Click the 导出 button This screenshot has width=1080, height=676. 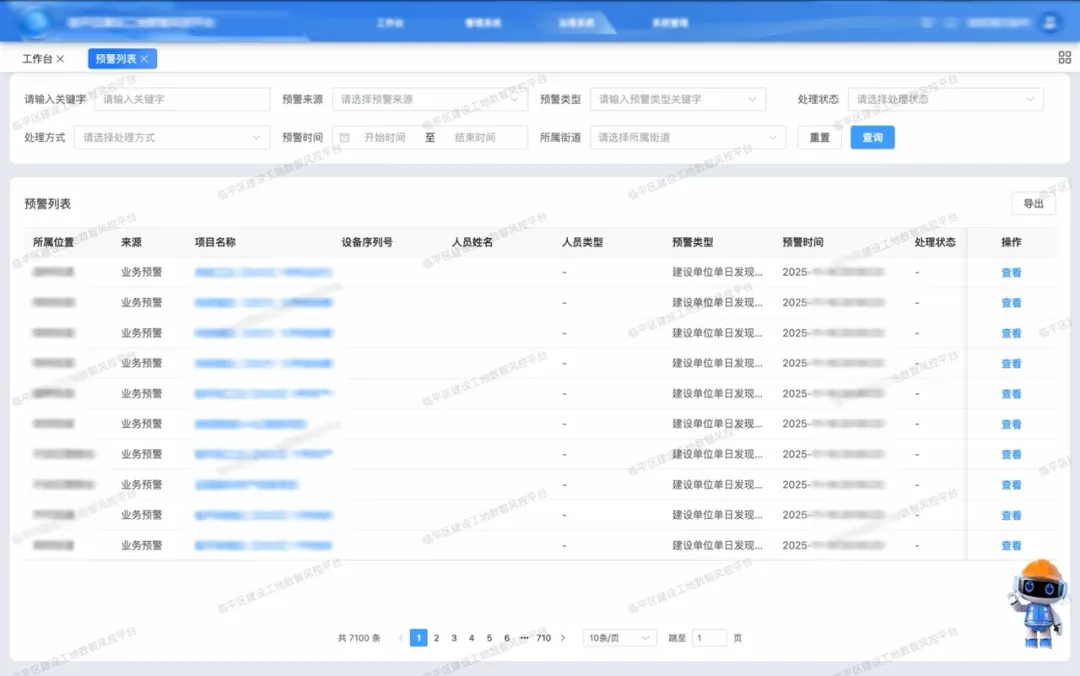pos(1033,204)
